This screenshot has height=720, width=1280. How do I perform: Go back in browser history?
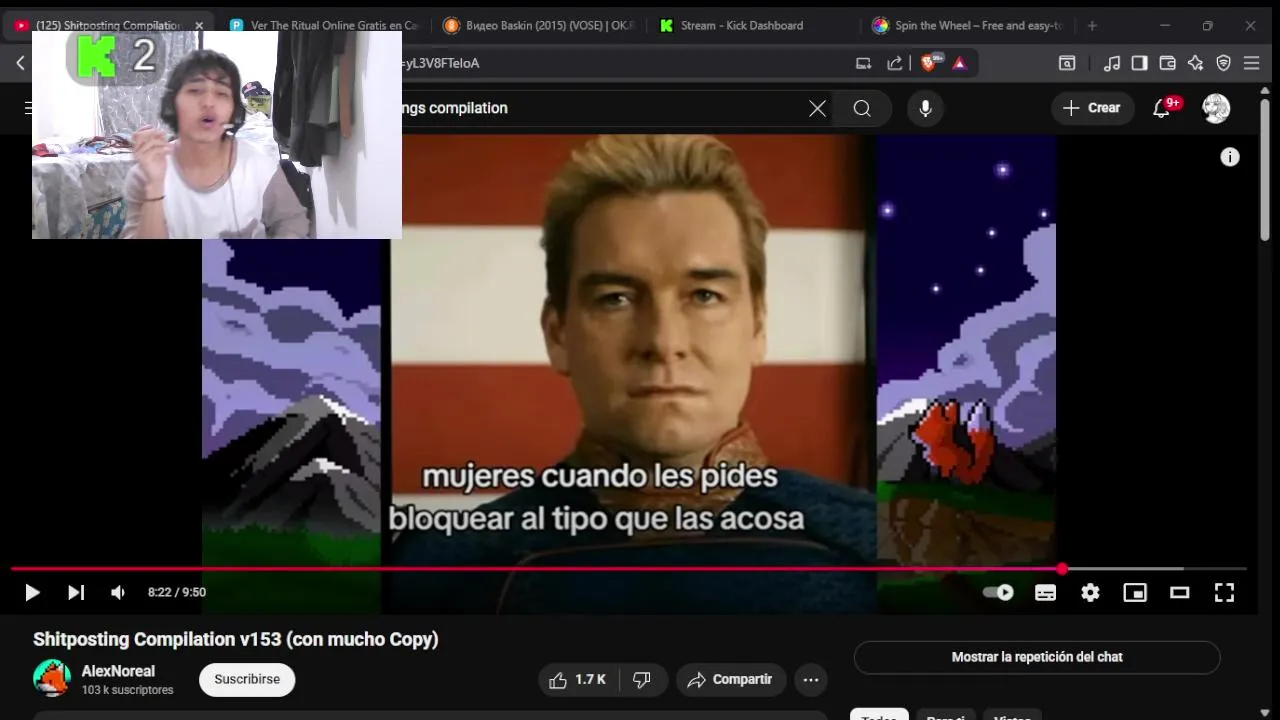[20, 63]
